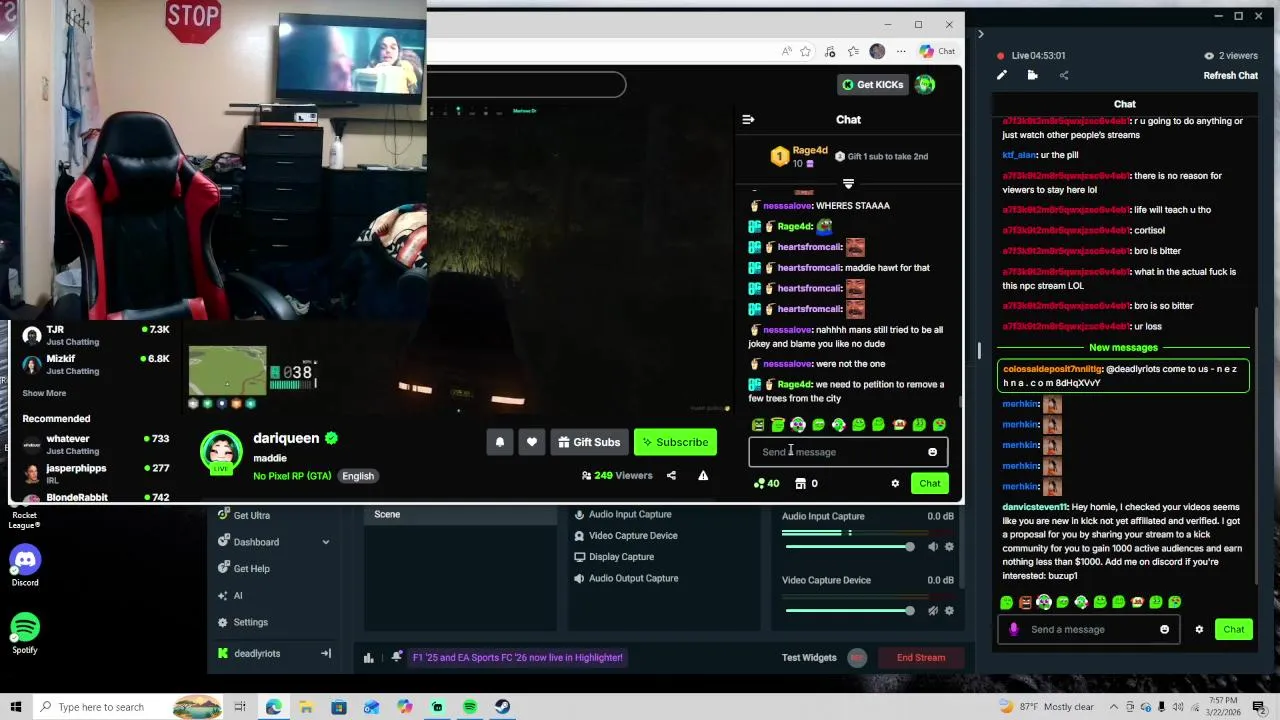The height and width of the screenshot is (720, 1280).
Task: Open TJR channel in the sidebar
Action: pyautogui.click(x=96, y=336)
